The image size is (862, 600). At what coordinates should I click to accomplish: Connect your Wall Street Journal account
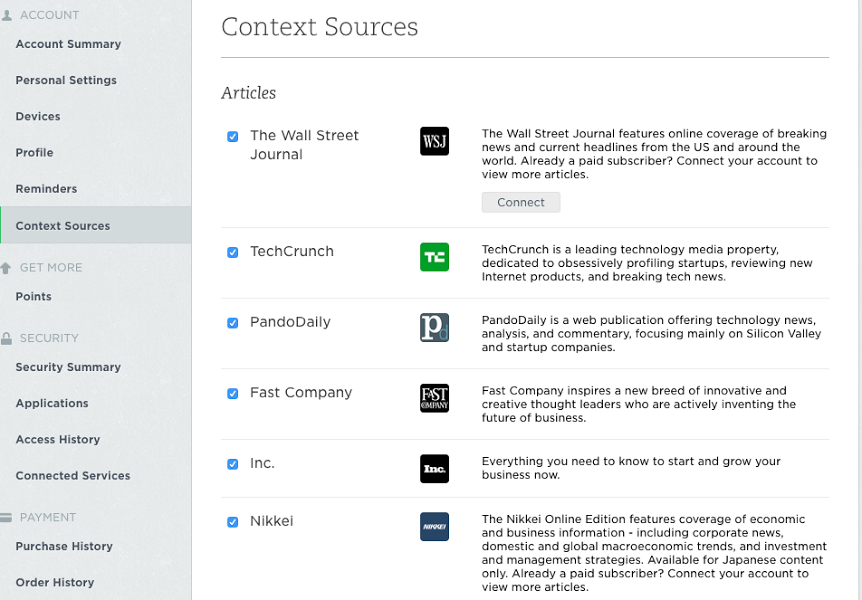point(521,202)
